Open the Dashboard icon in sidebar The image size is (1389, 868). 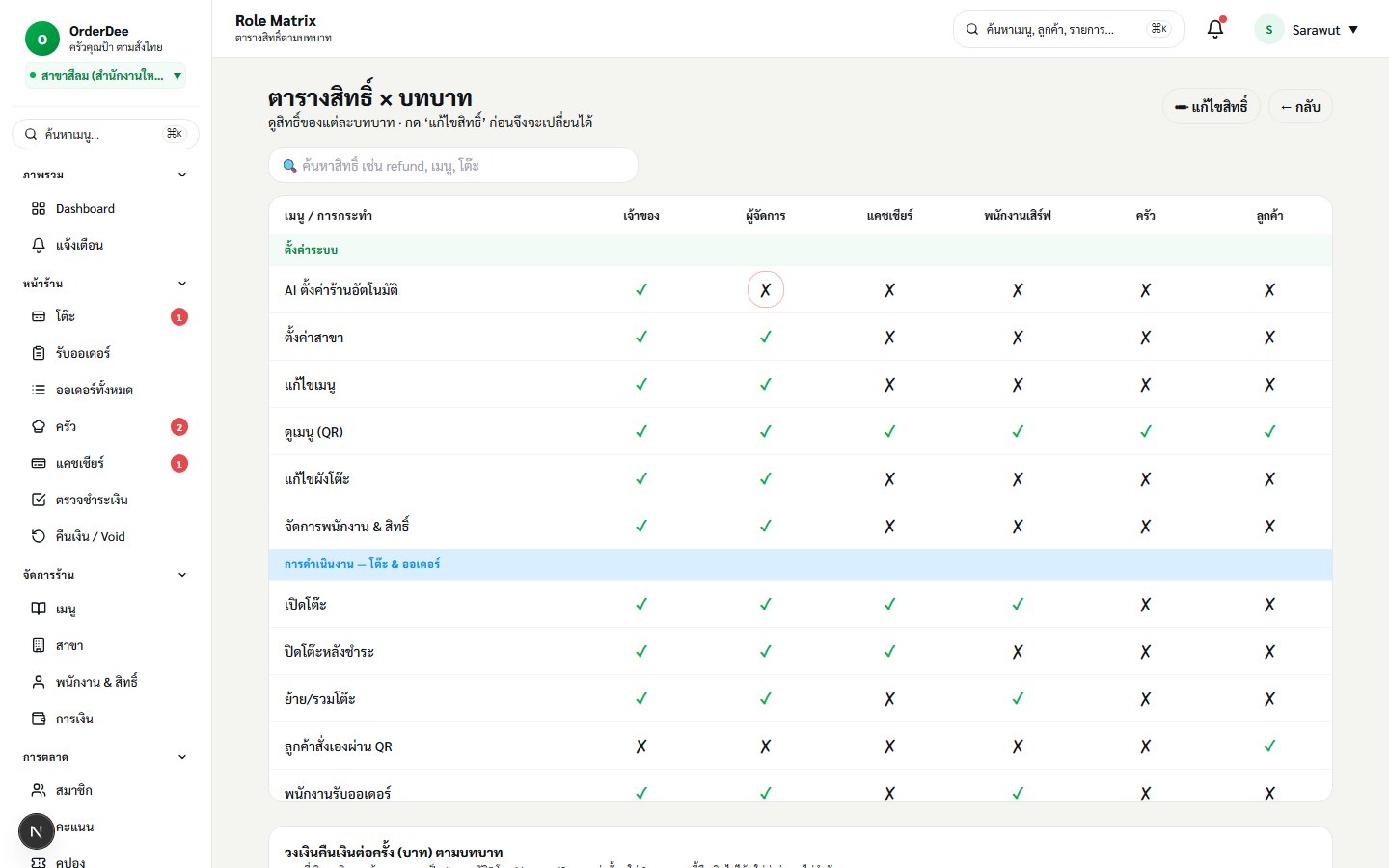[39, 208]
